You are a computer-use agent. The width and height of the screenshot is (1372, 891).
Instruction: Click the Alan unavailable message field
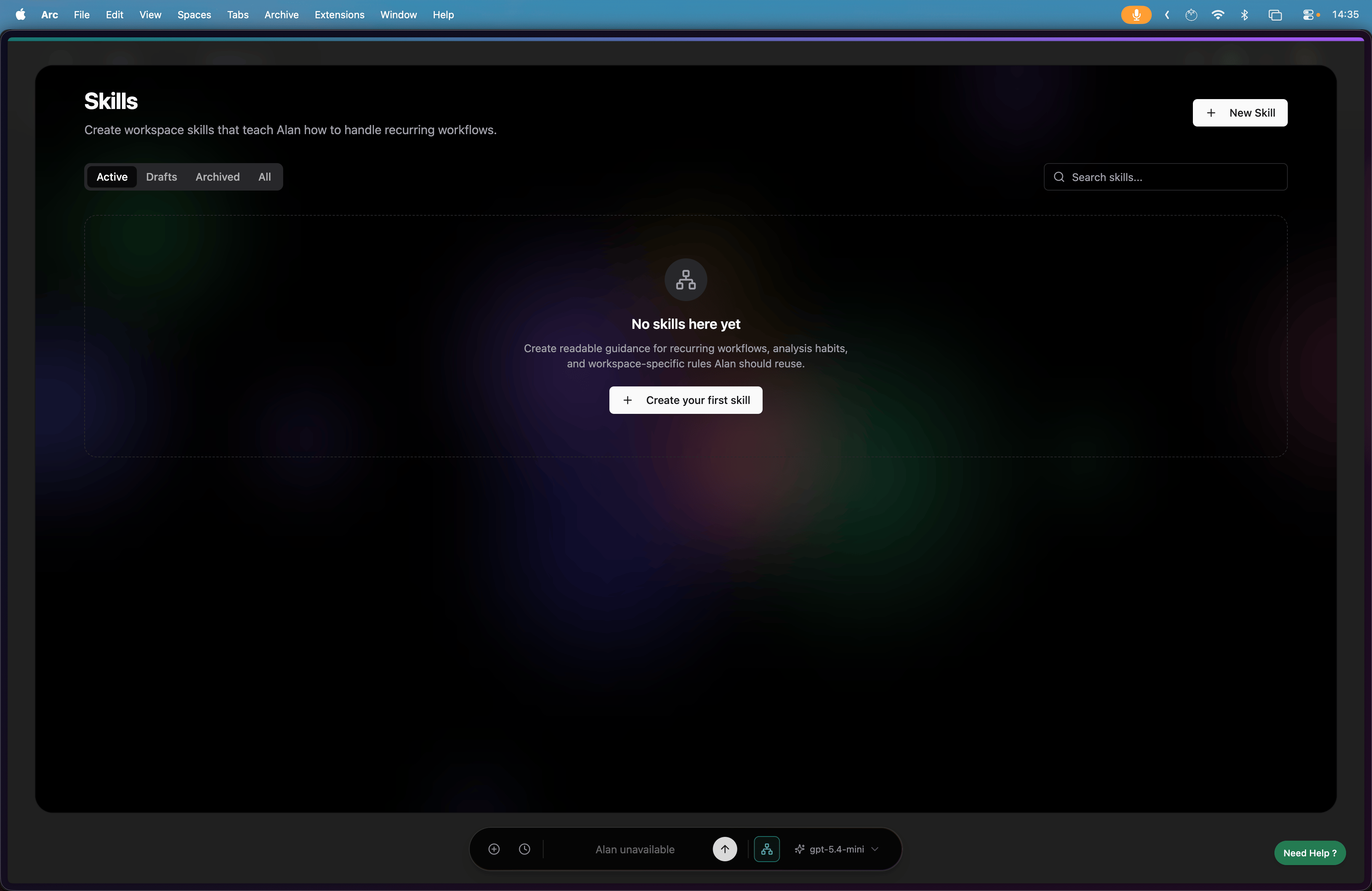pyautogui.click(x=635, y=849)
